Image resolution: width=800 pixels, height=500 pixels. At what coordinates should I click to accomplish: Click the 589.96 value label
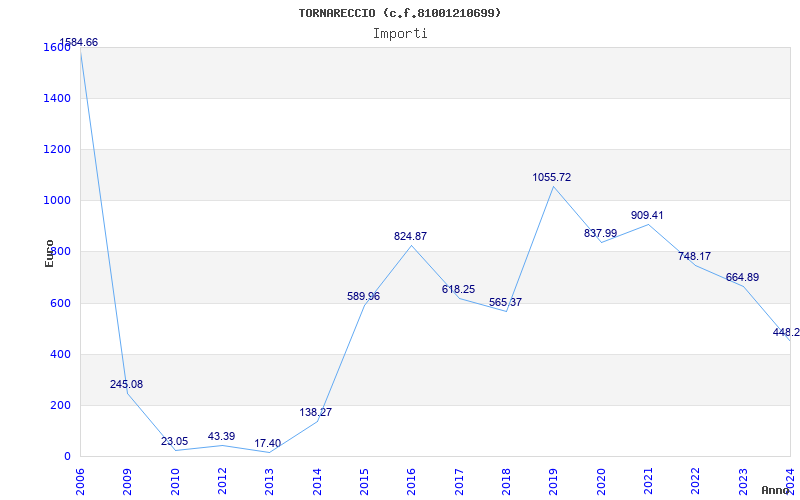pos(363,296)
